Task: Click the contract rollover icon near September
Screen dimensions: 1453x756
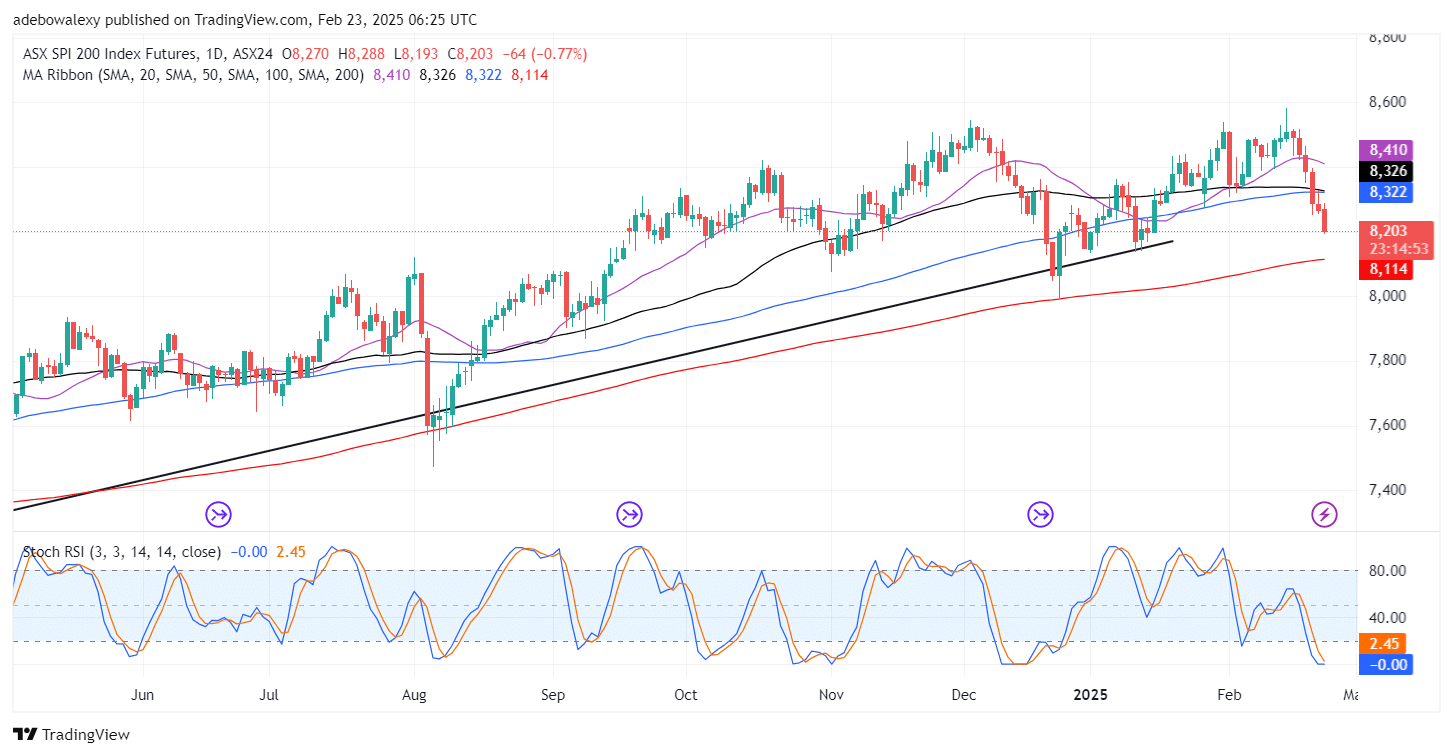Action: (x=629, y=515)
